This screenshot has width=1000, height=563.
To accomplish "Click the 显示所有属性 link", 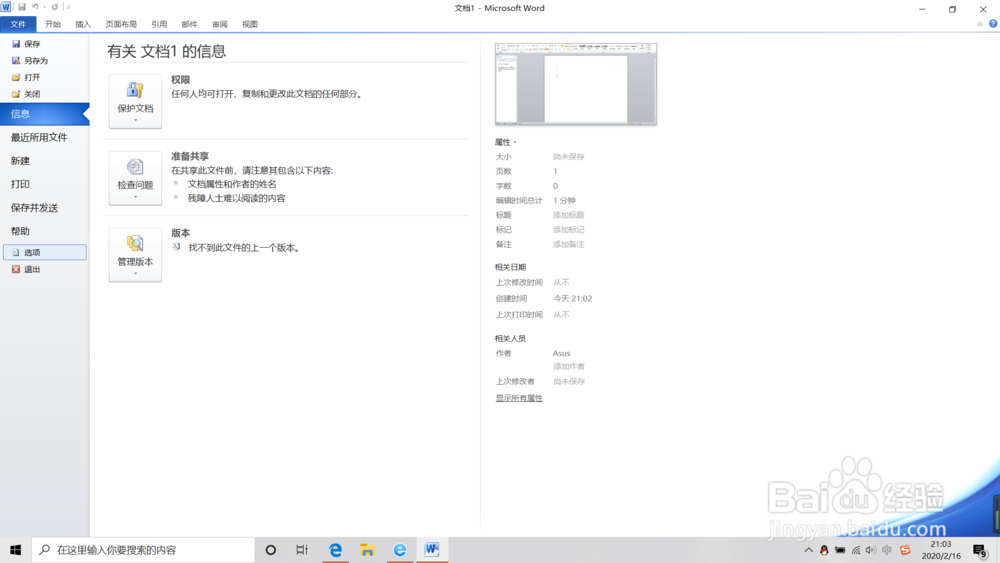I will pos(519,398).
